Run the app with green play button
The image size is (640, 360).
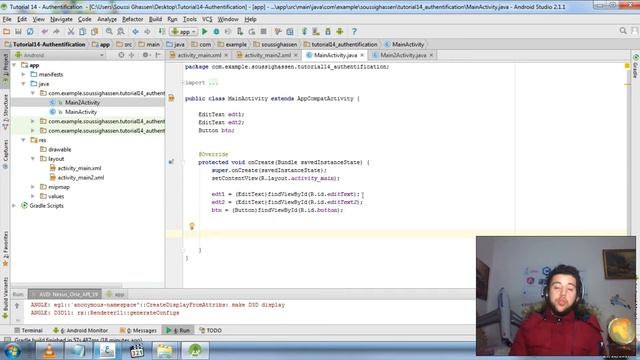pyautogui.click(x=204, y=31)
